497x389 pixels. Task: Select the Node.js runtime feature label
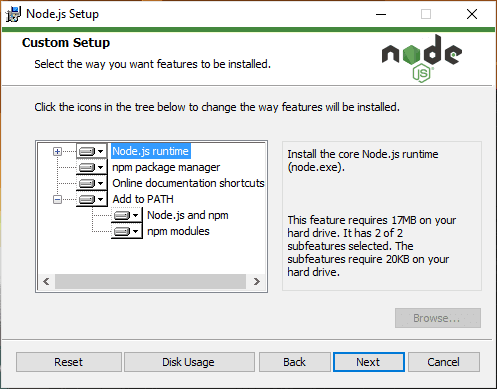click(151, 151)
